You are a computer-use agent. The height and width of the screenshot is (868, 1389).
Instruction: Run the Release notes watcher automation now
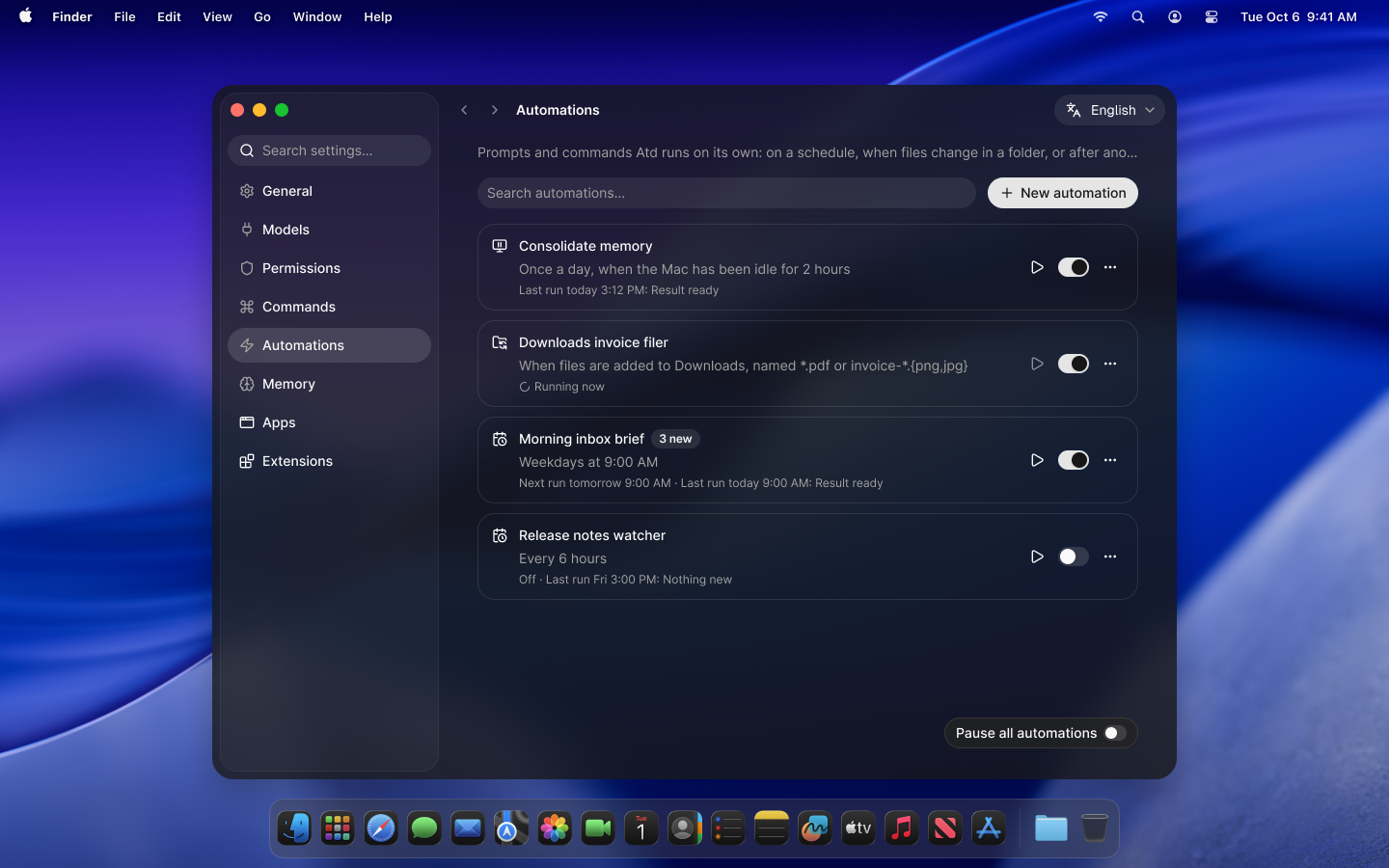click(1037, 556)
